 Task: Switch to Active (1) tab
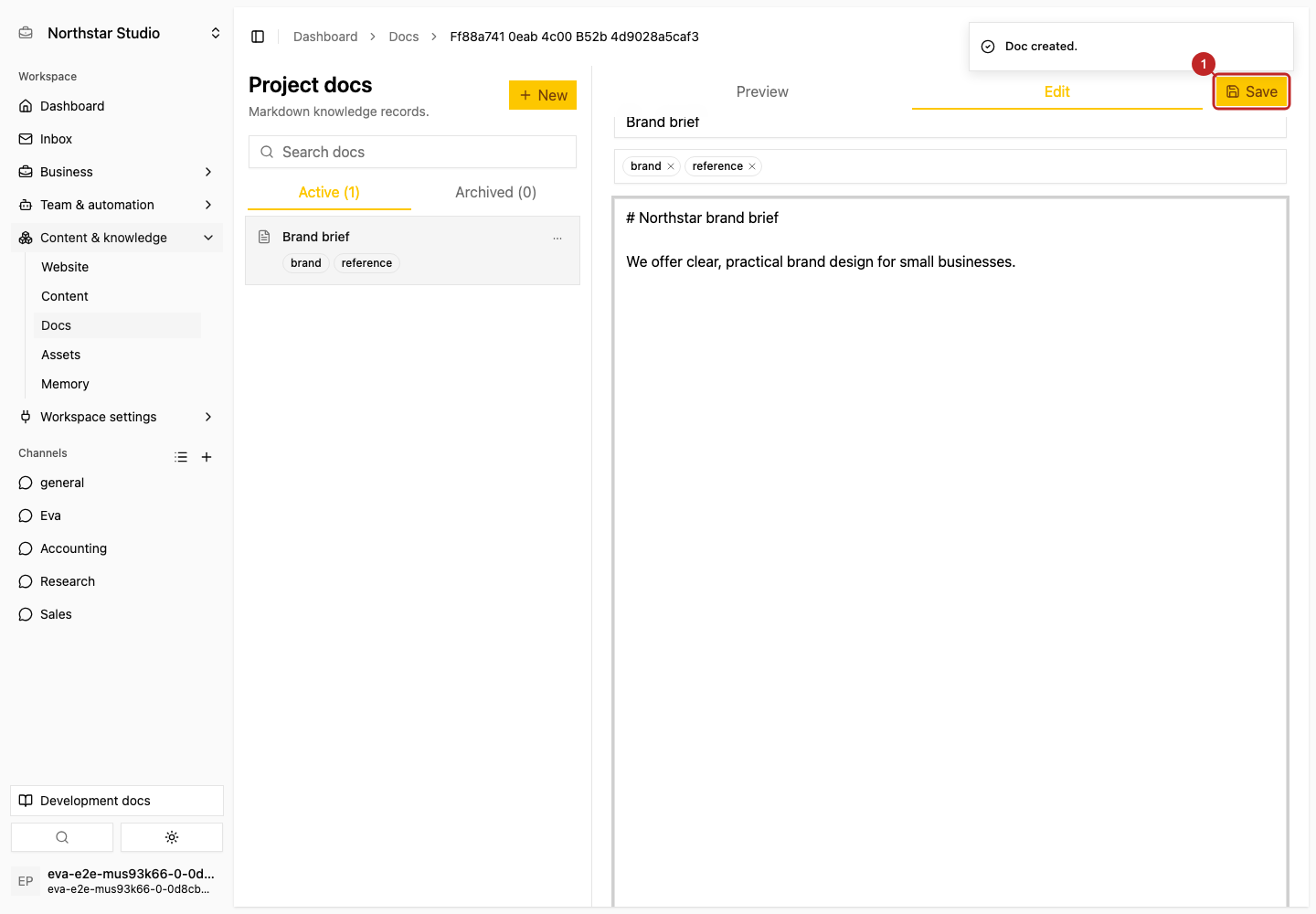click(x=329, y=192)
